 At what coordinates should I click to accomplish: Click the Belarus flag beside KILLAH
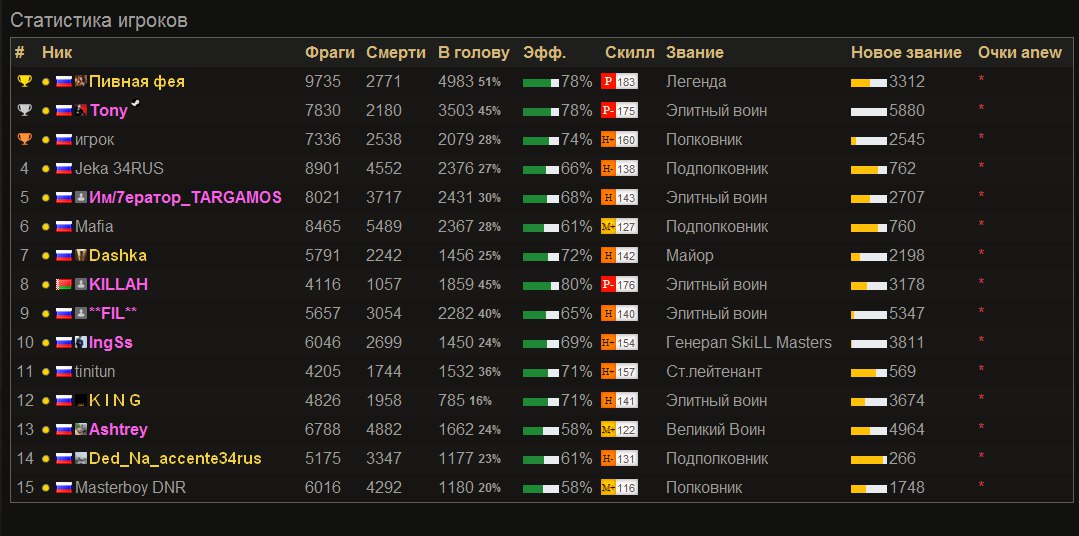64,285
